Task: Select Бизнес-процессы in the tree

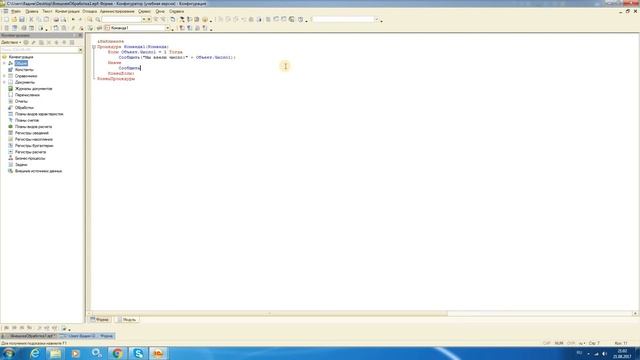Action: (30, 158)
